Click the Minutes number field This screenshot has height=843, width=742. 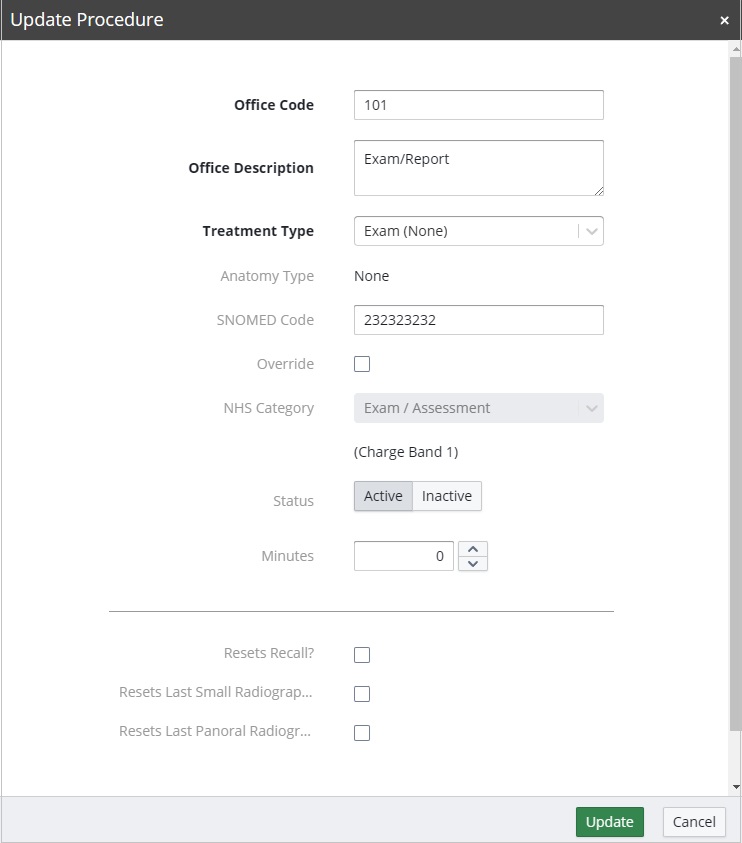click(x=404, y=556)
